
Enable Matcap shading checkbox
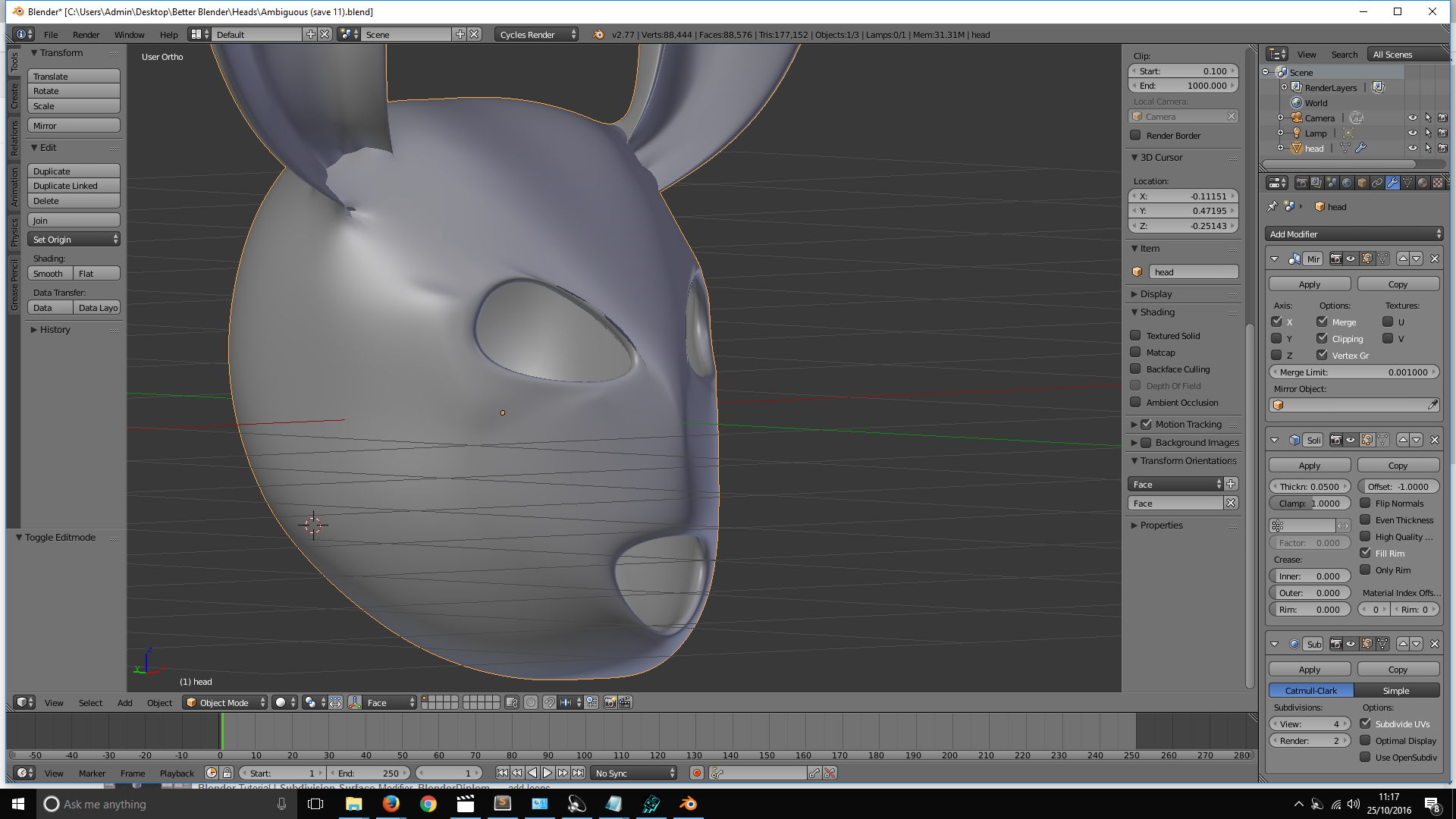(x=1135, y=352)
